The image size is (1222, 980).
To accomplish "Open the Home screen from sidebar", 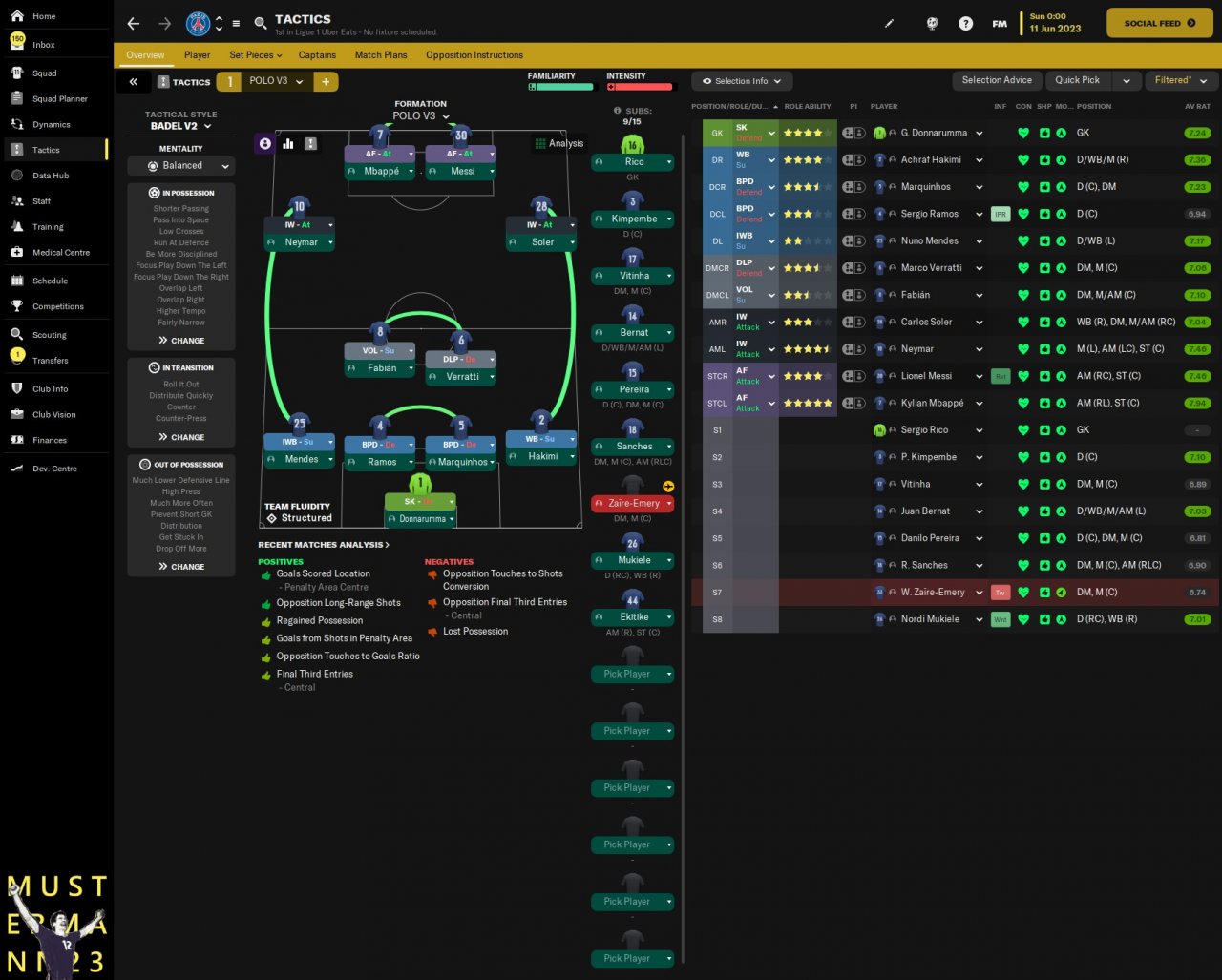I will pos(43,16).
